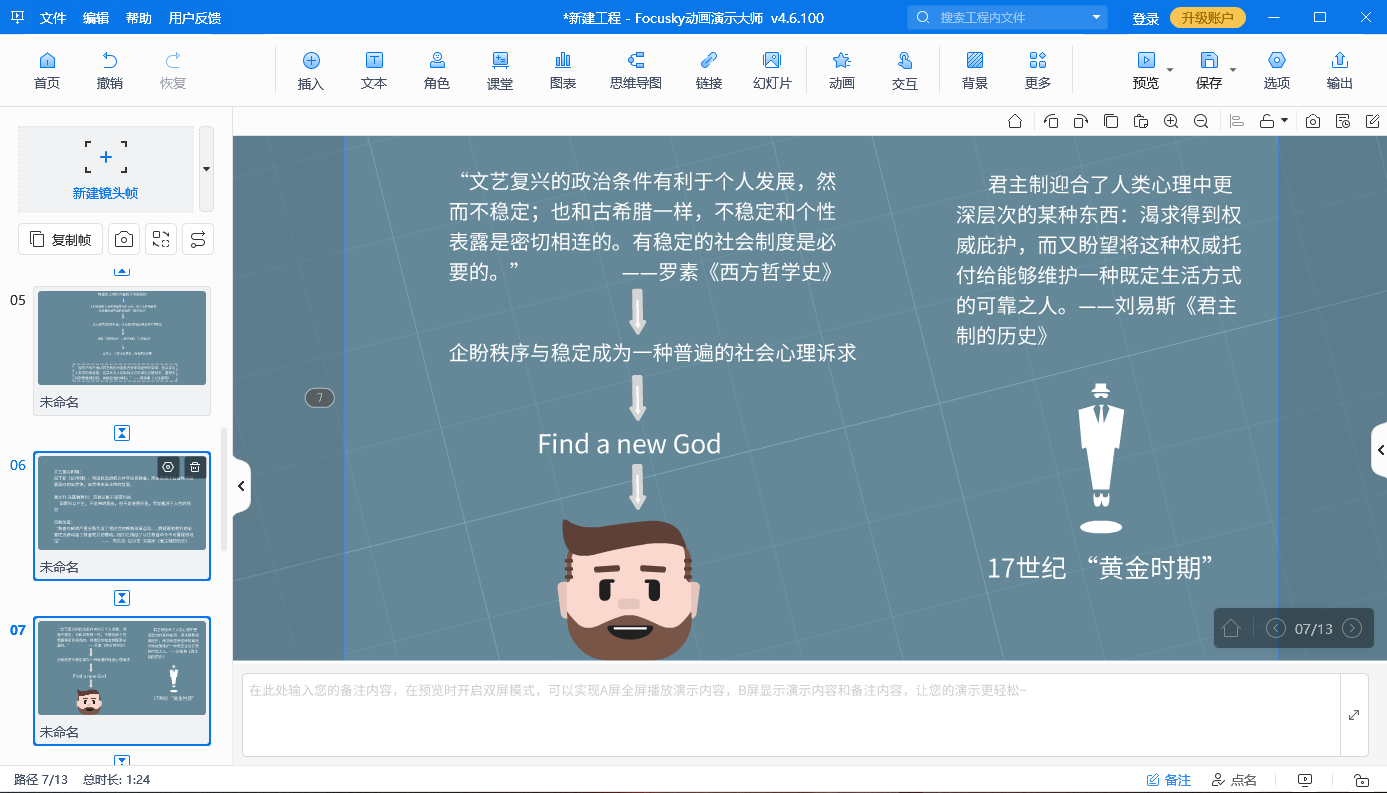Click the 升级账户 upgrade account button

point(1208,18)
